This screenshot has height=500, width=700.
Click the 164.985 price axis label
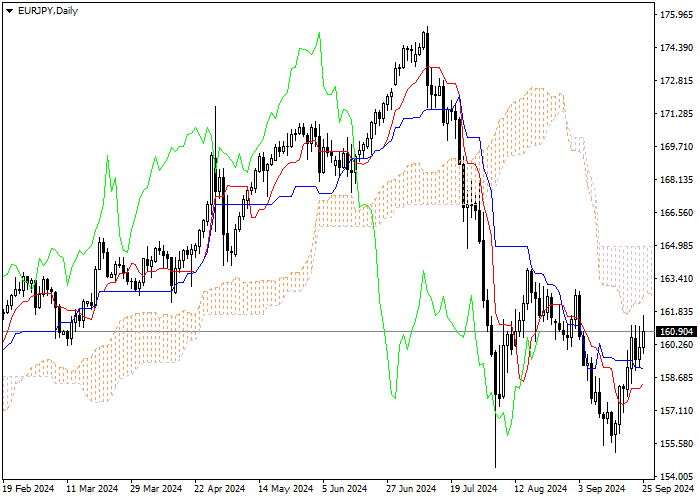coord(676,246)
